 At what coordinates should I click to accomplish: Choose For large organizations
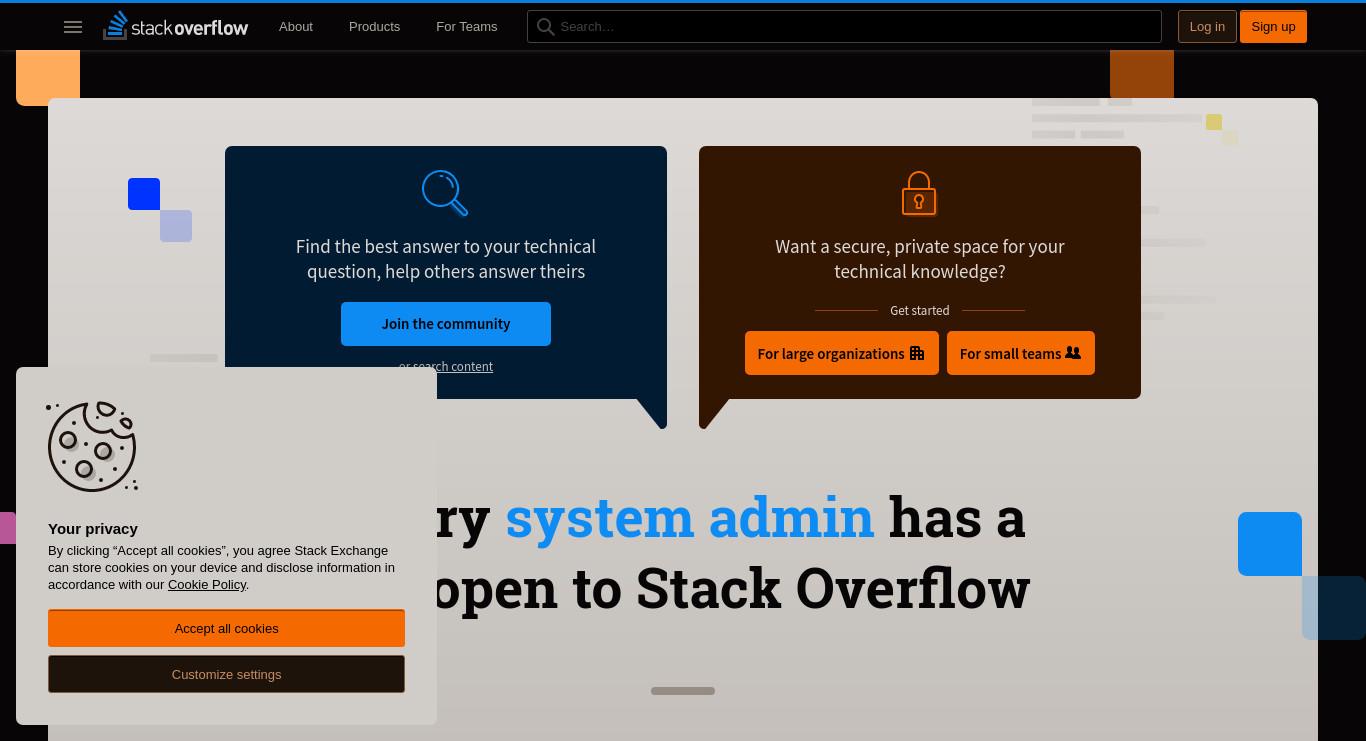[842, 353]
